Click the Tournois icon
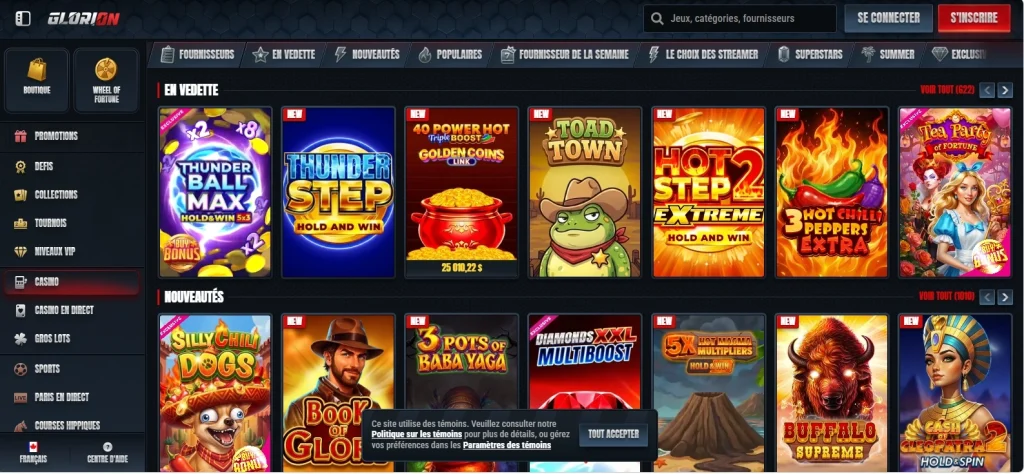 click(21, 223)
